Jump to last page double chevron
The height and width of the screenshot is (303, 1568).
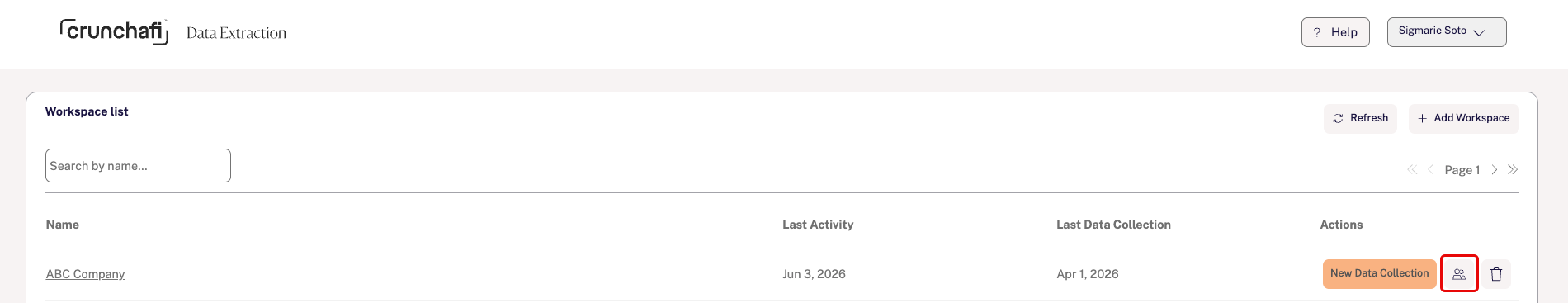[x=1513, y=170]
